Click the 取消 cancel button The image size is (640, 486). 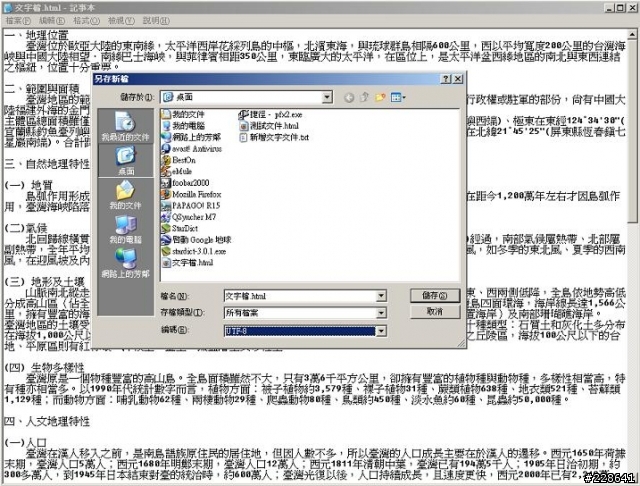(435, 312)
